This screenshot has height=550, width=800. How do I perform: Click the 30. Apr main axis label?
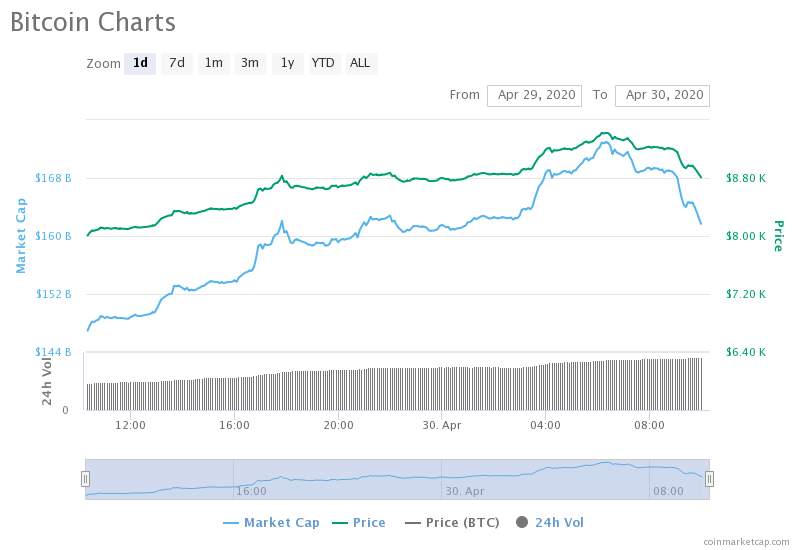[x=442, y=425]
